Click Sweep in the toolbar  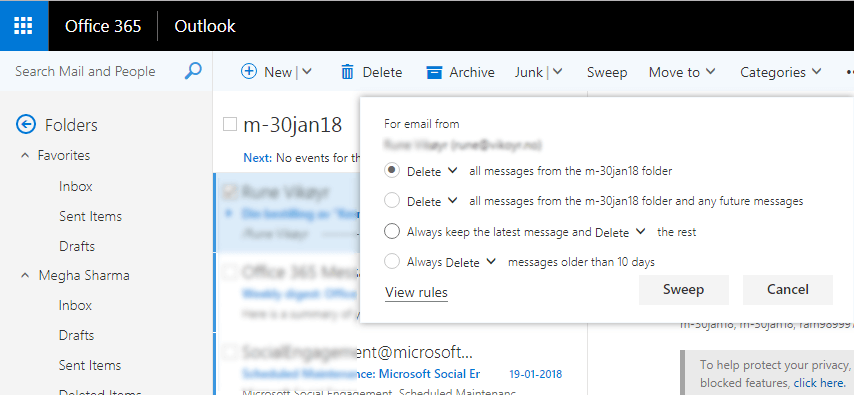(x=607, y=72)
